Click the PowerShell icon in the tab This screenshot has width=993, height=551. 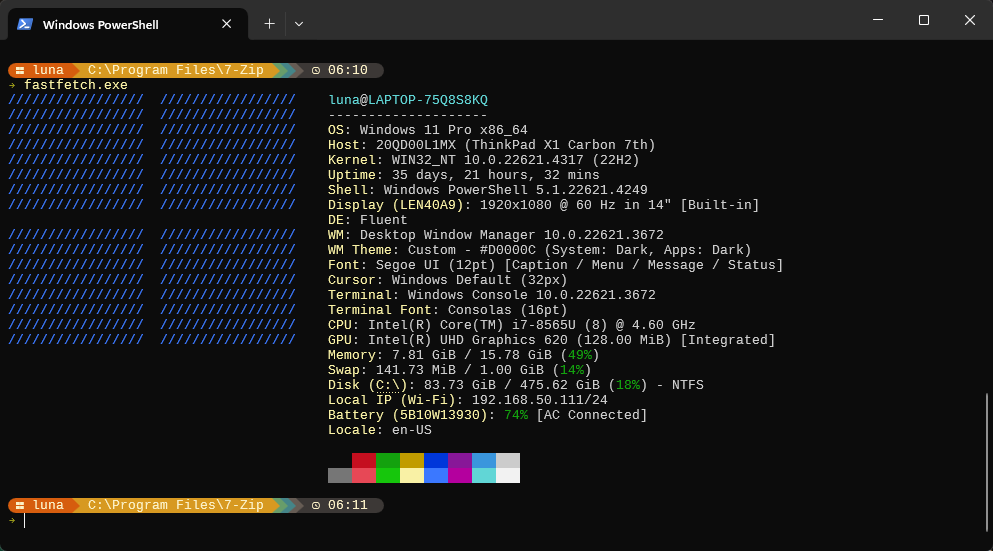point(25,24)
